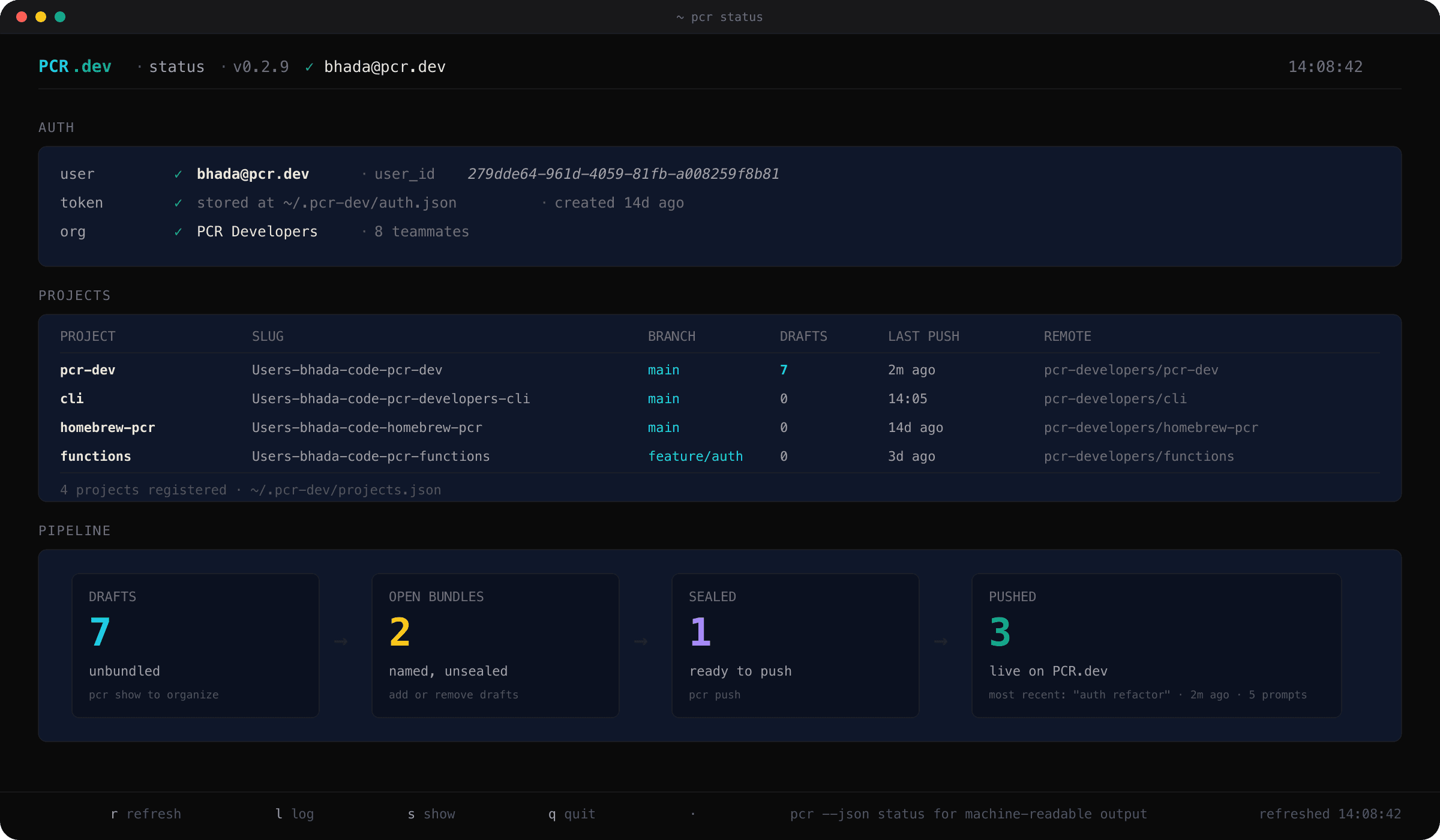
Task: Select the DRAFTS pipeline card showing 7
Action: point(196,646)
